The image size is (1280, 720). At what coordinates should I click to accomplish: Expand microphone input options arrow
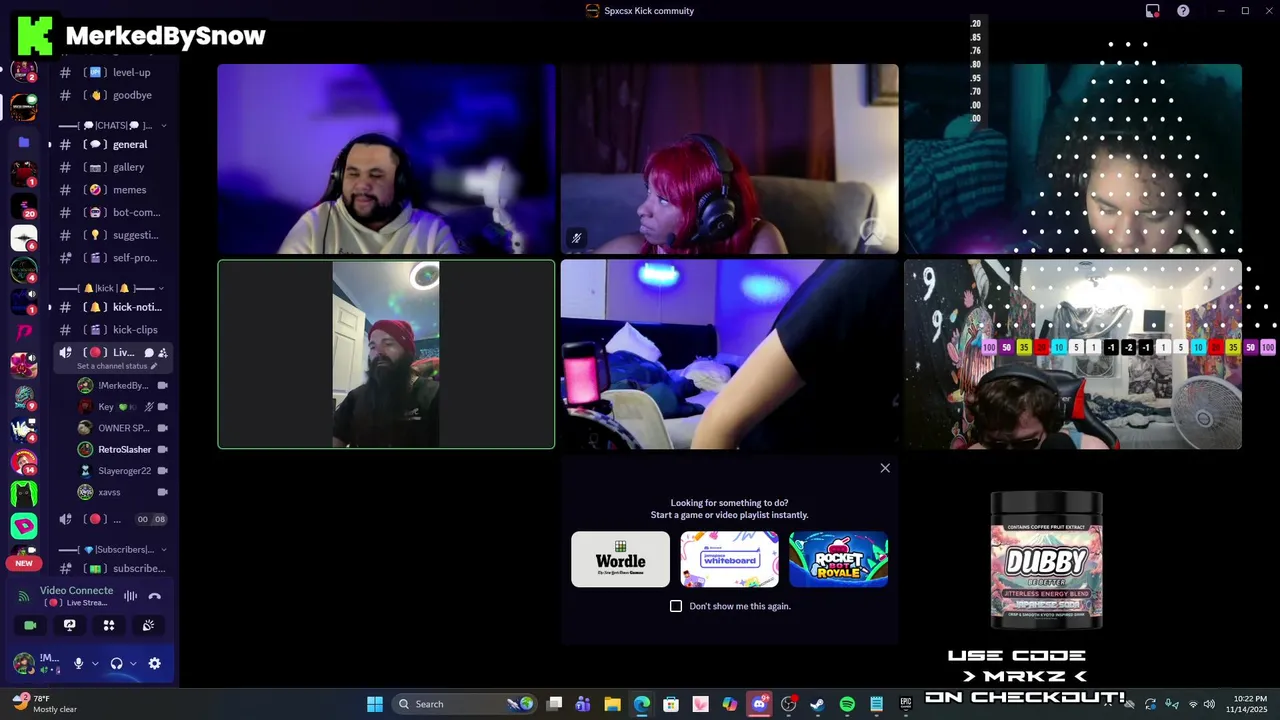click(x=95, y=663)
